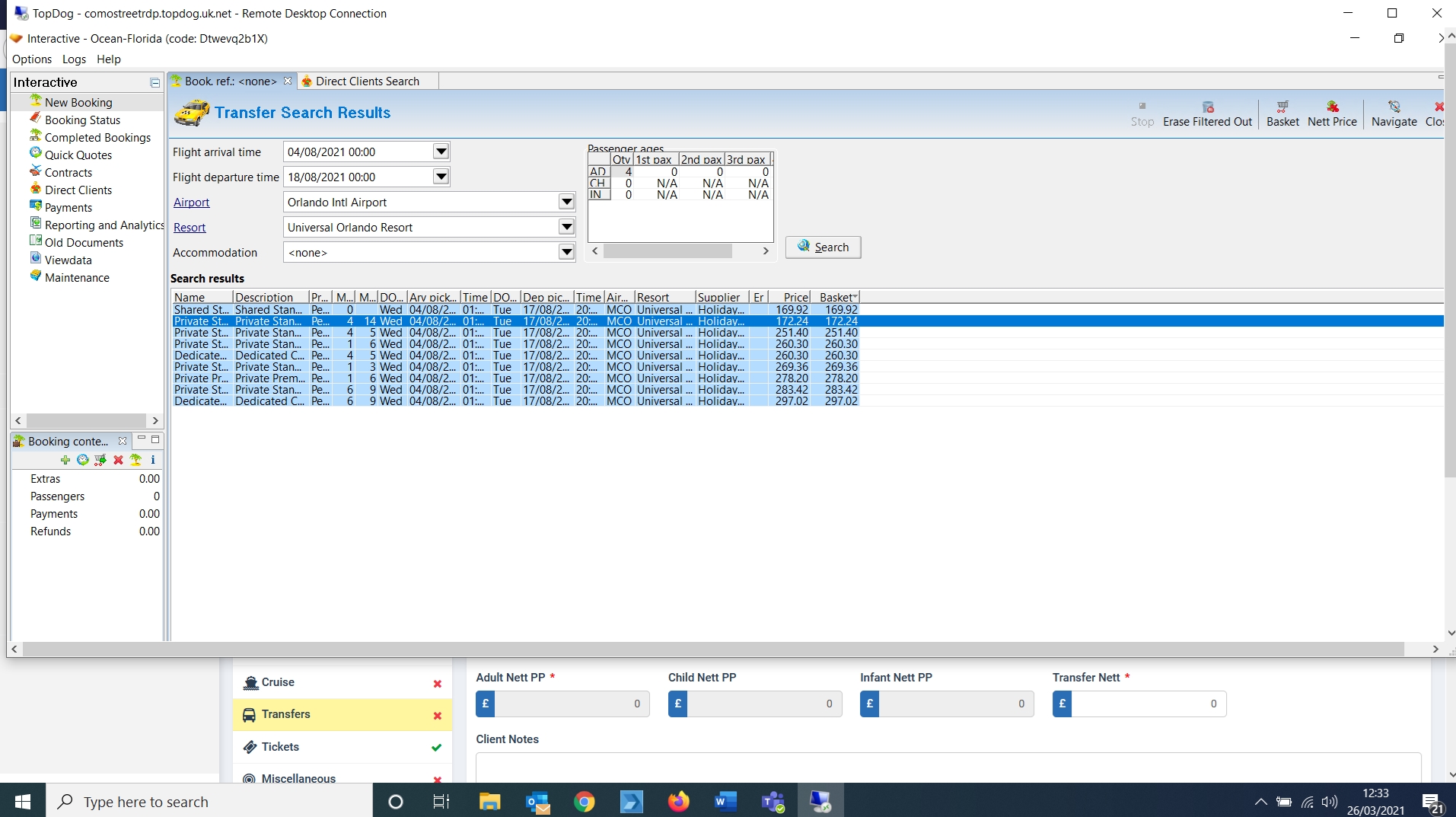Open the Accommodation dropdown
Viewport: 1456px width, 817px height.
566,252
